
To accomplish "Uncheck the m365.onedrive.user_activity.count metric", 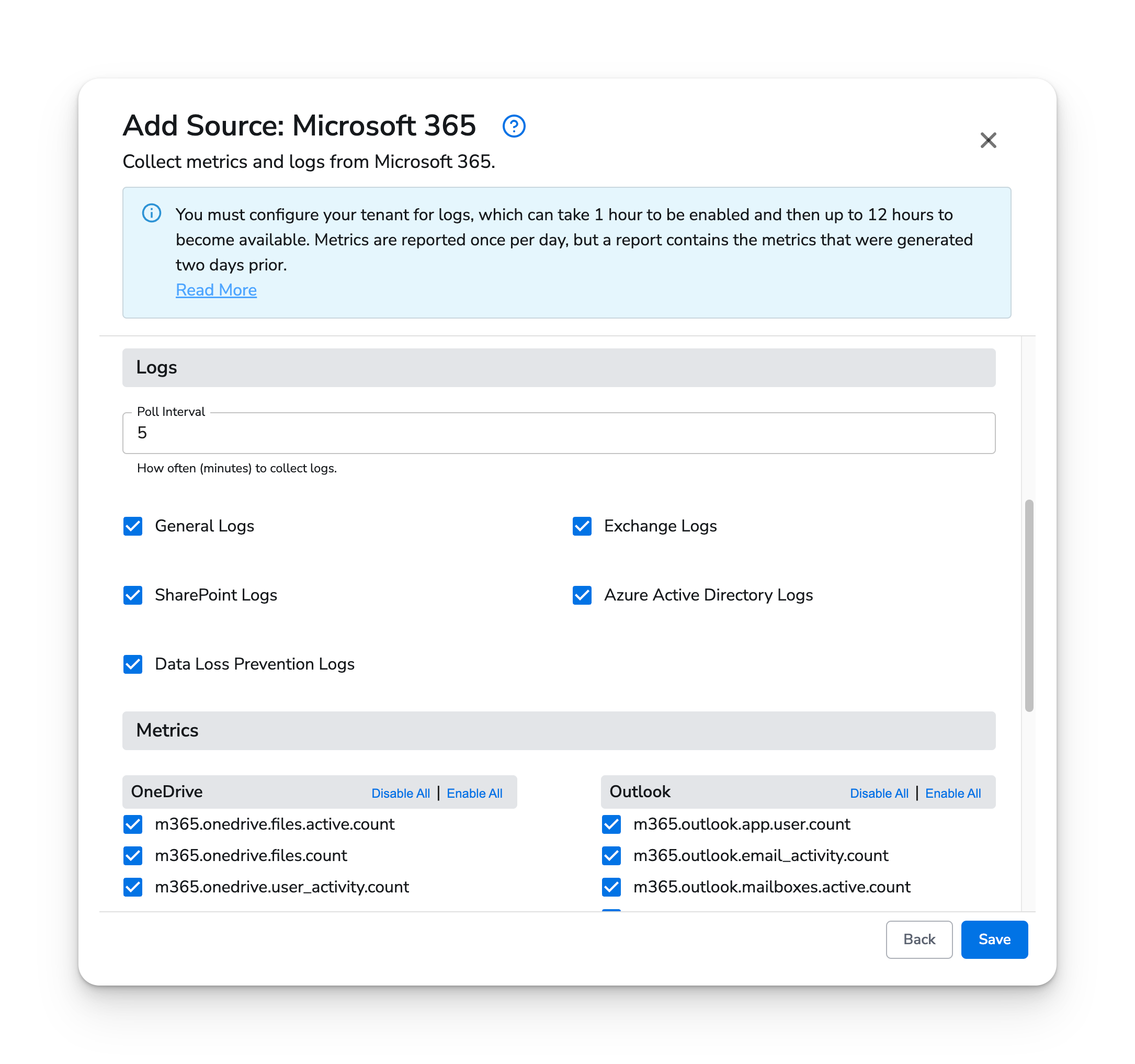I will (x=132, y=887).
